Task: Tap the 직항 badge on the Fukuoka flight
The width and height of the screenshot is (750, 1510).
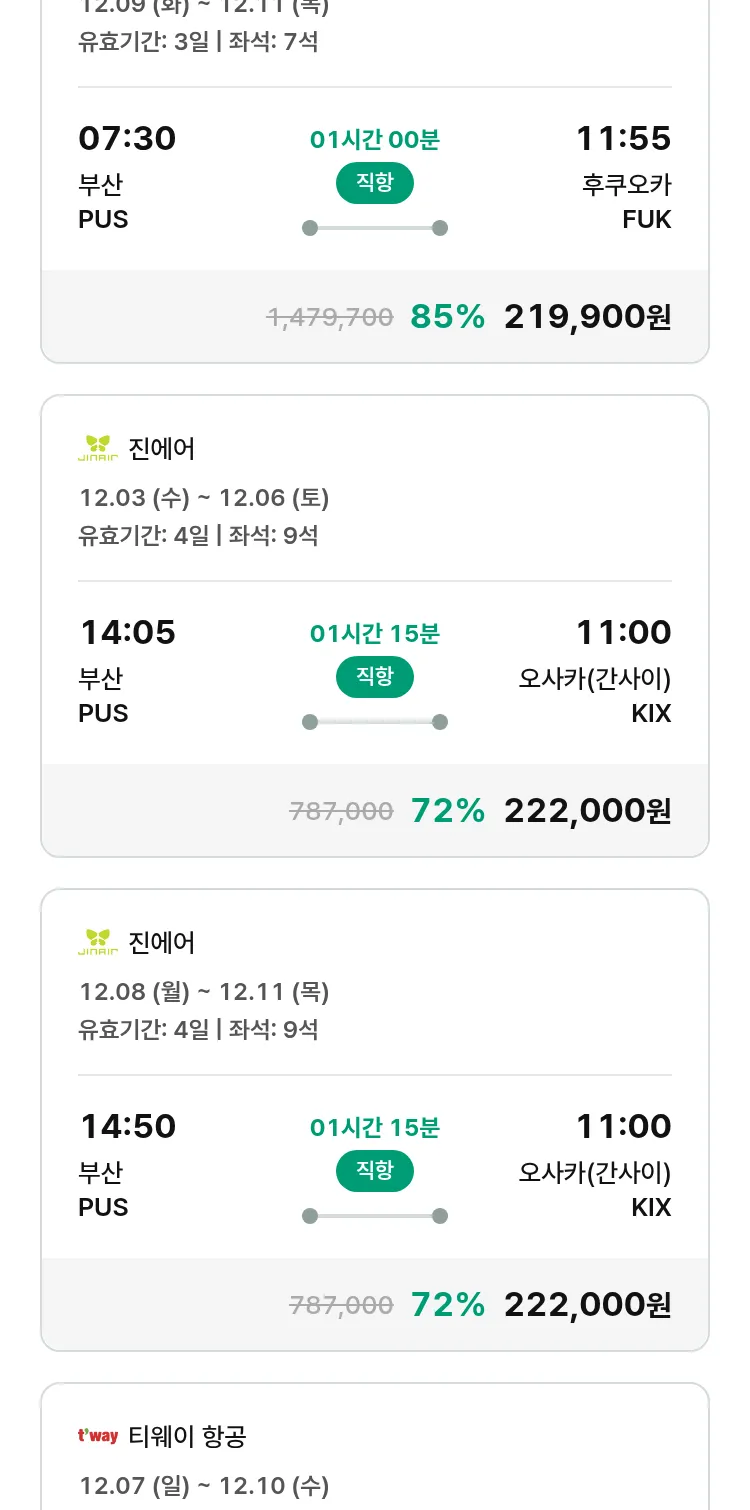Action: [374, 183]
